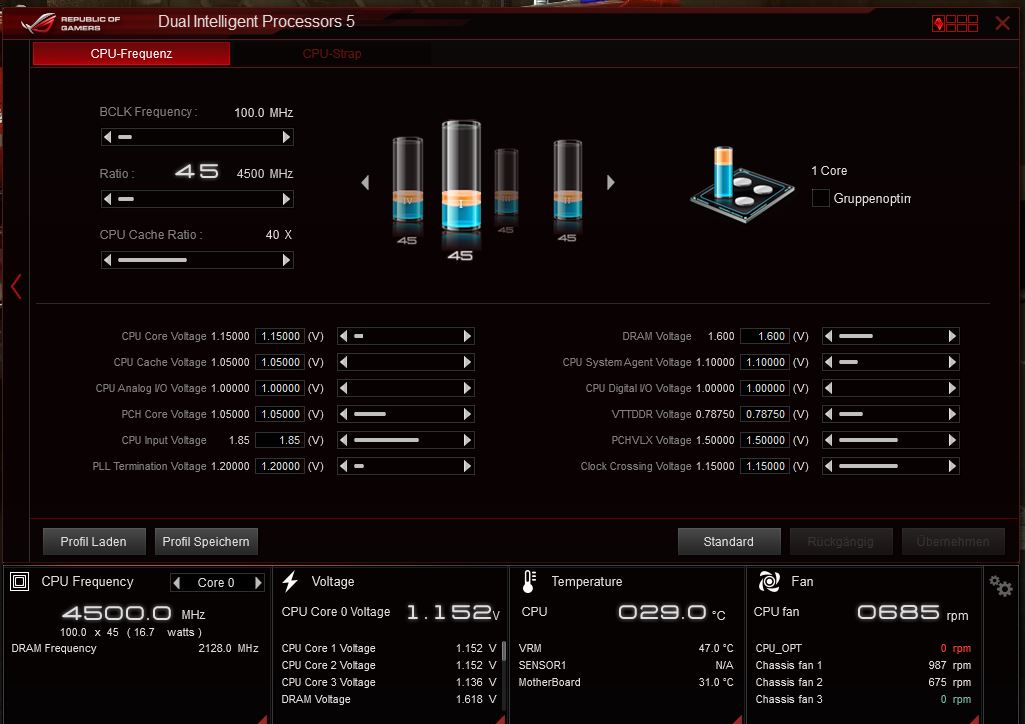Show previous core cylinder with left arrow
Viewport: 1025px width, 724px height.
[365, 182]
